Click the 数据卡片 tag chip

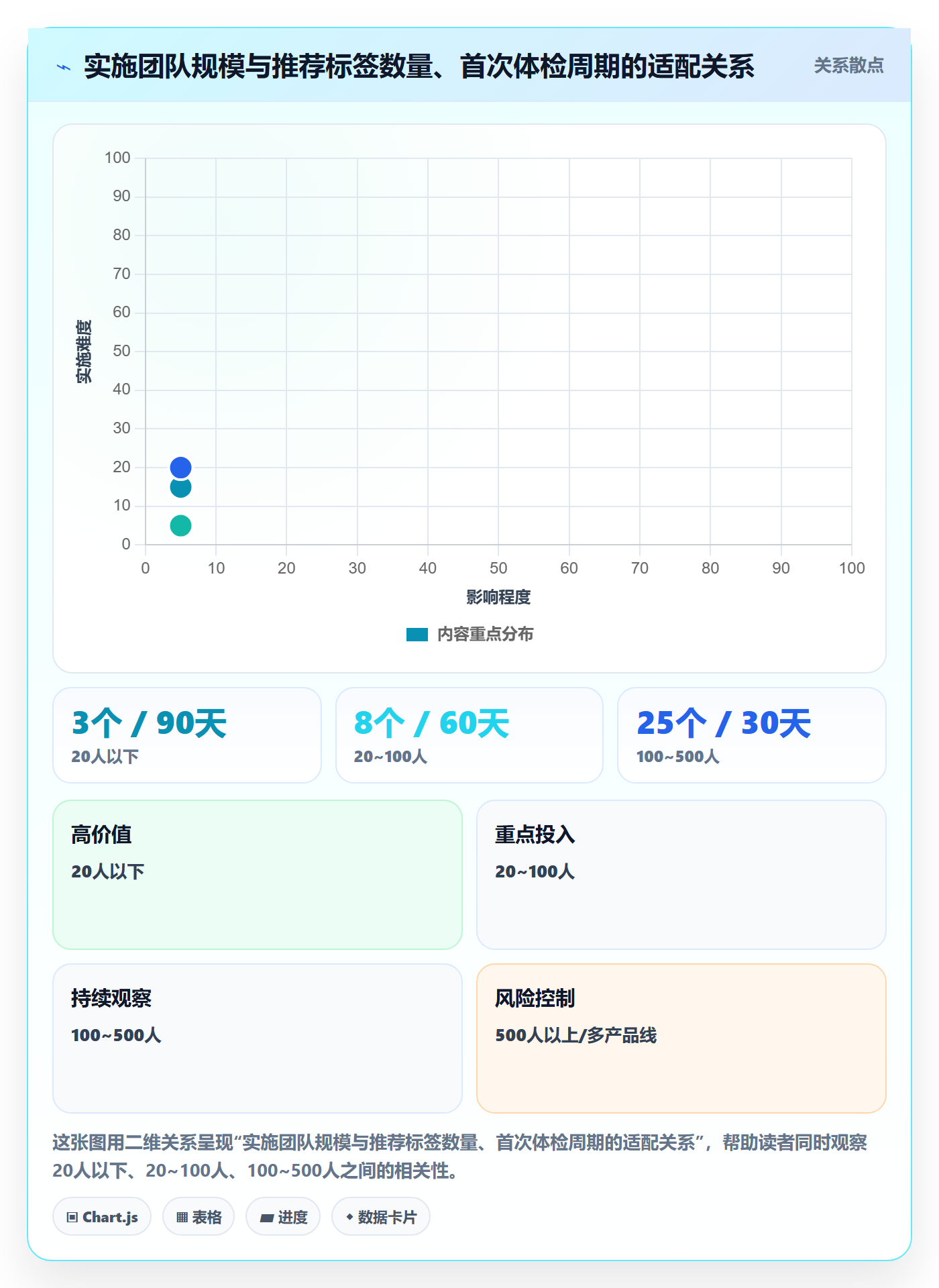tap(381, 1217)
